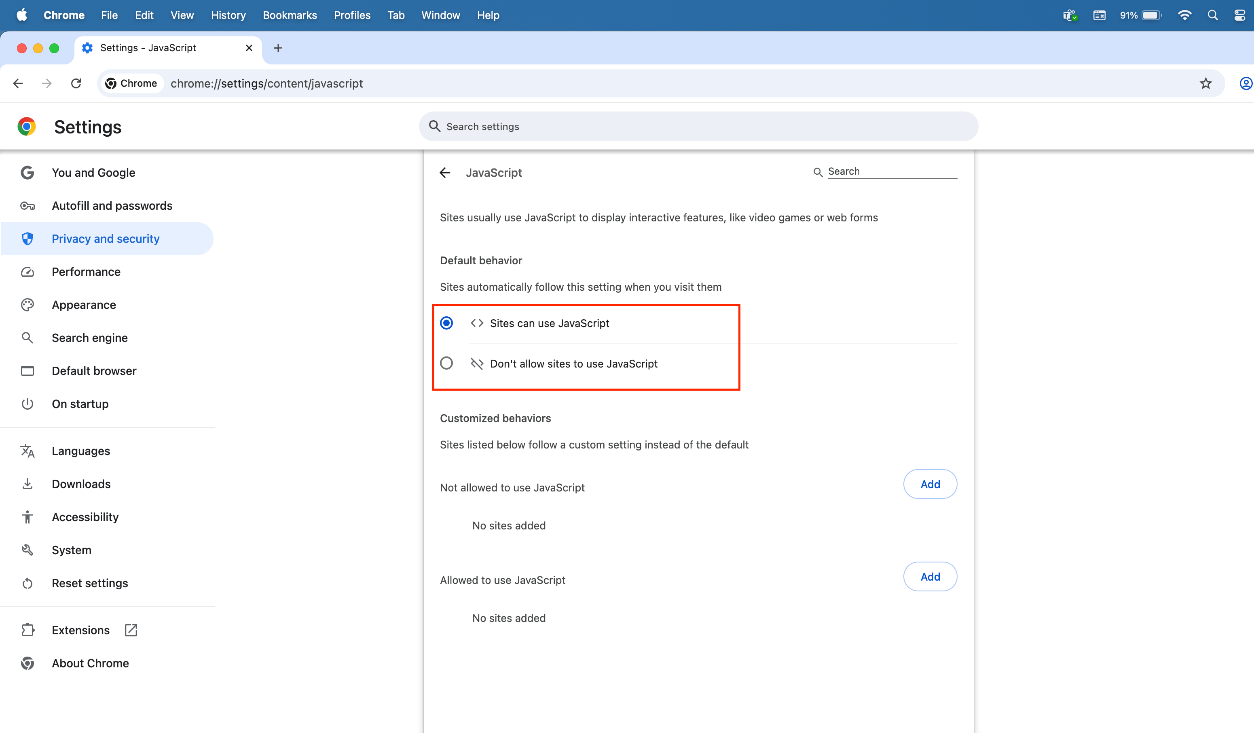
Task: Click the Search settings field
Action: click(x=698, y=127)
